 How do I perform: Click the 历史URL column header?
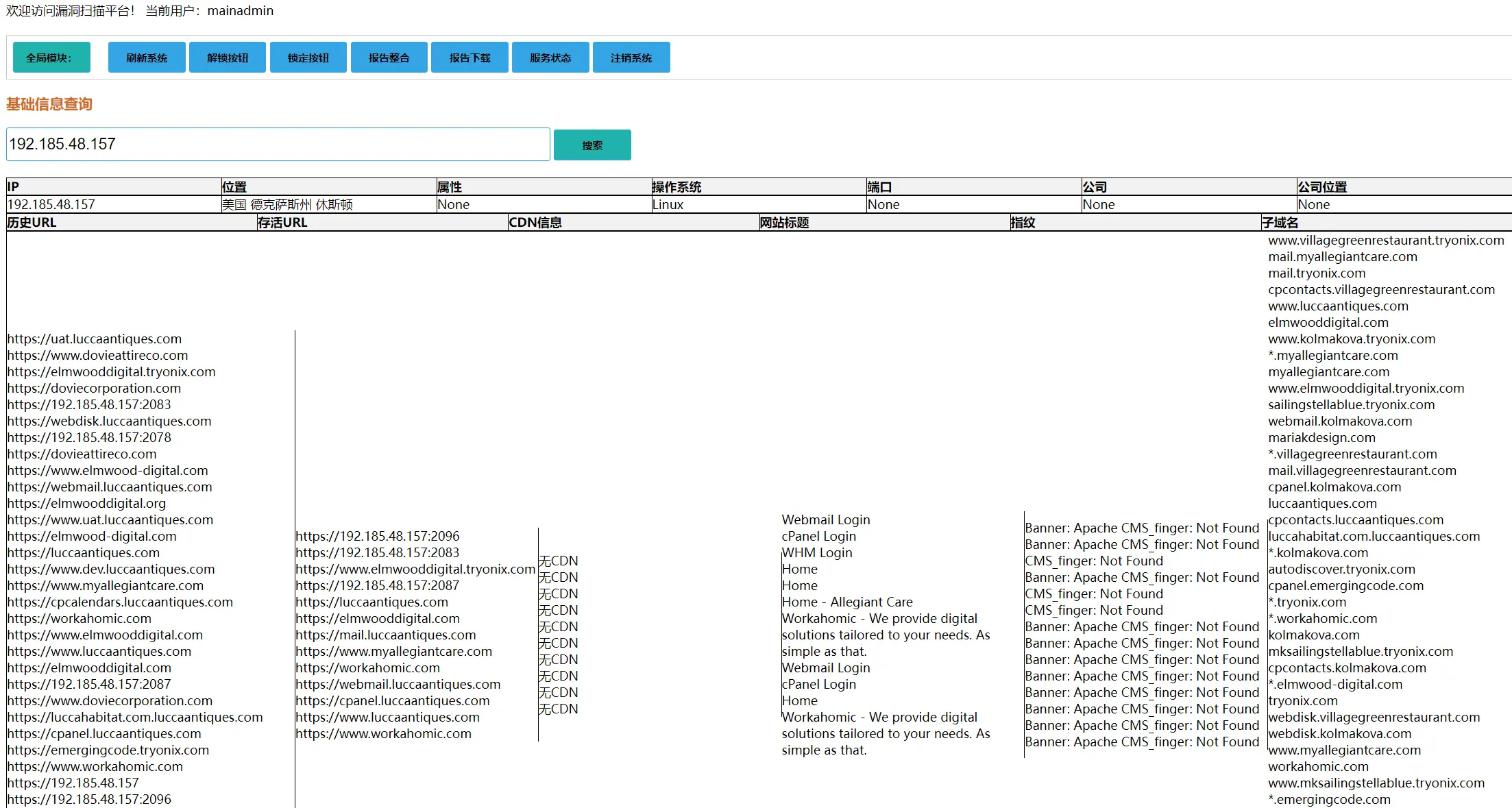[x=32, y=223]
